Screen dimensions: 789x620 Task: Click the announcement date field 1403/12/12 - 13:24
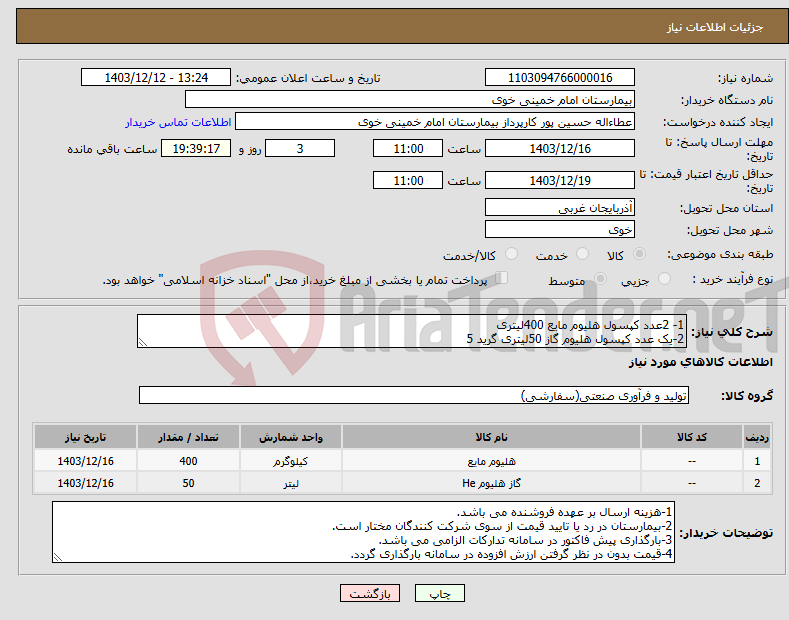pos(156,78)
